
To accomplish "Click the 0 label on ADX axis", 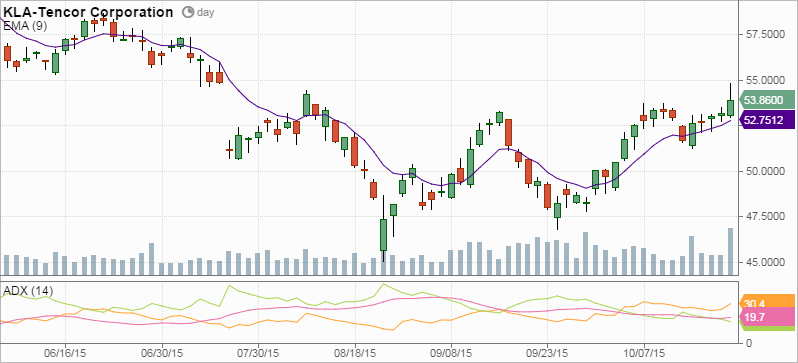I will [749, 343].
